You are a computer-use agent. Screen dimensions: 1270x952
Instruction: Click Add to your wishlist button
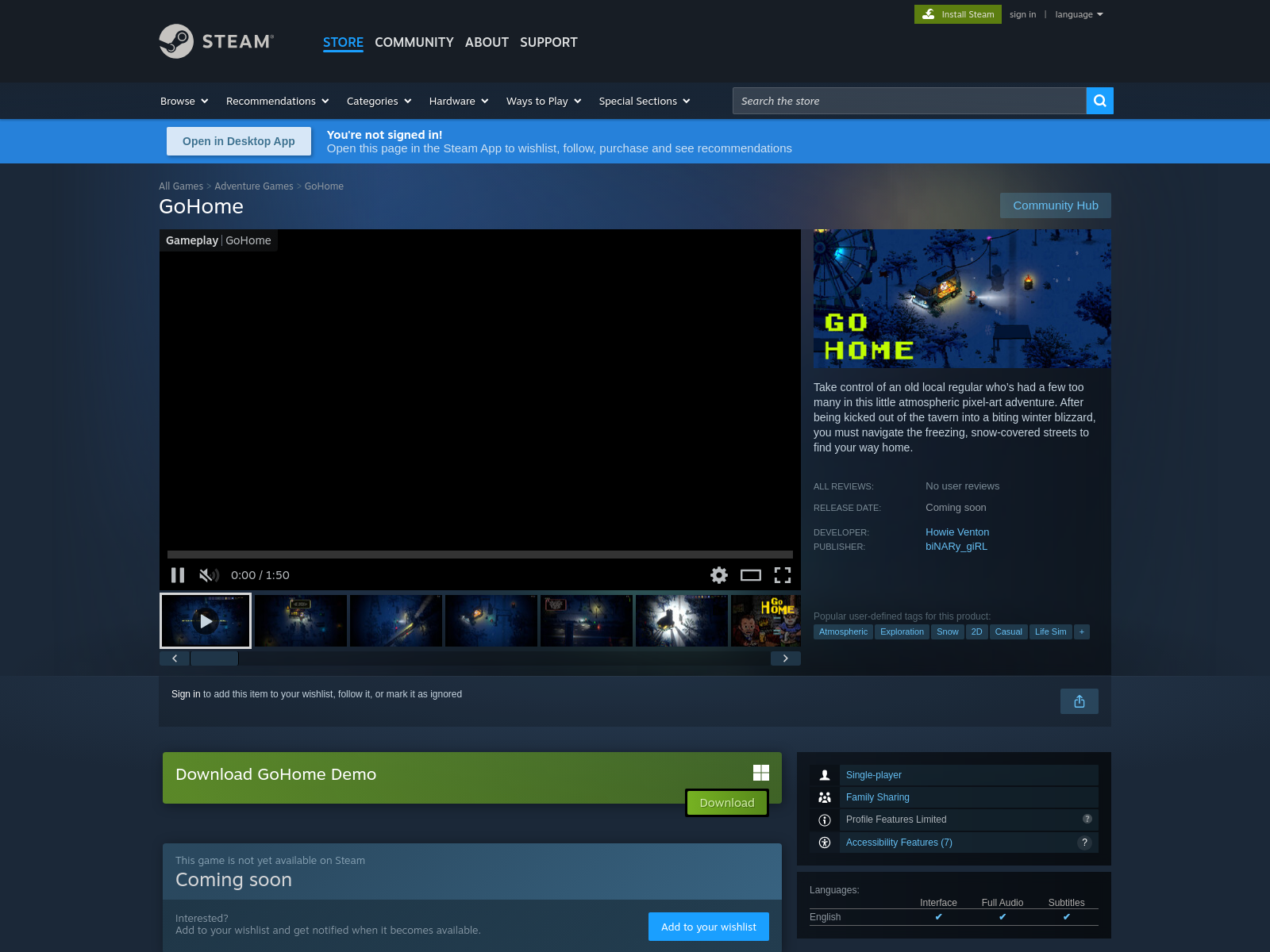point(708,927)
